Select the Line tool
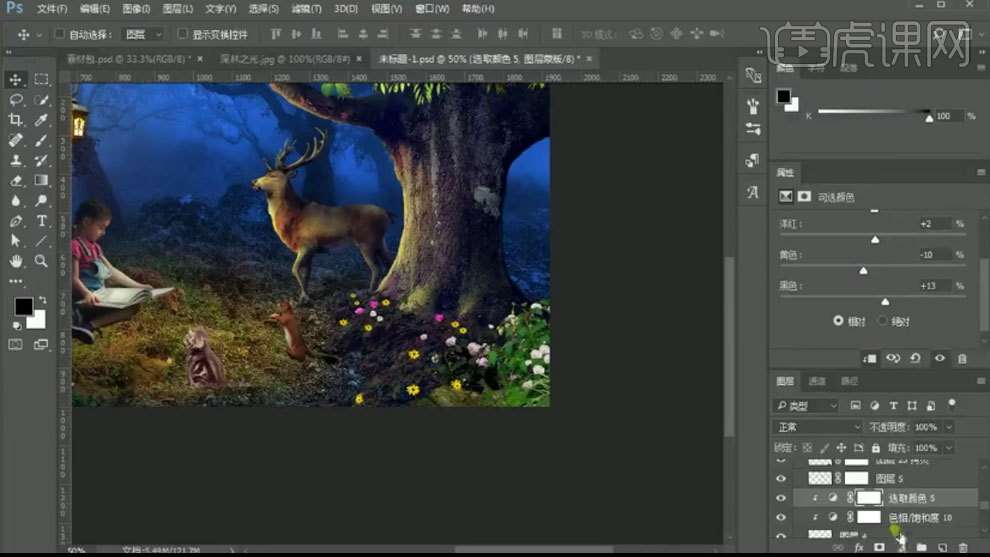The width and height of the screenshot is (990, 557). click(42, 241)
